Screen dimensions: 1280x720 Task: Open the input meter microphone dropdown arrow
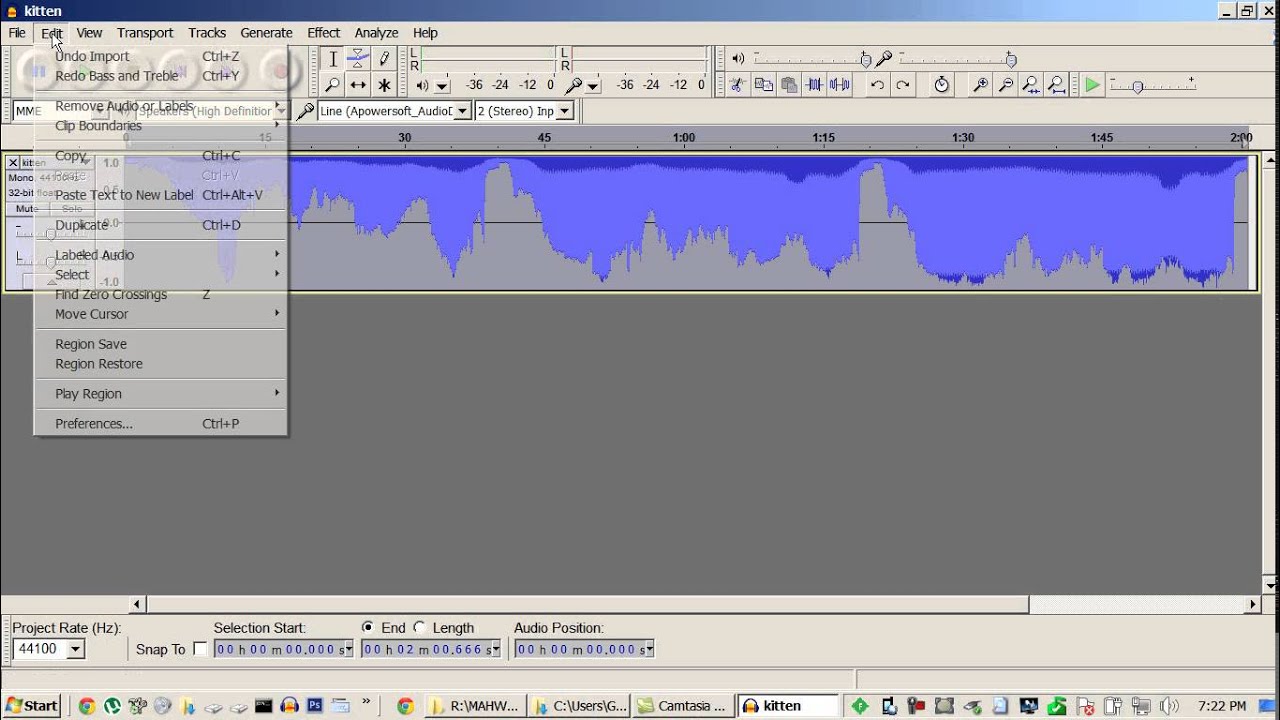click(593, 86)
